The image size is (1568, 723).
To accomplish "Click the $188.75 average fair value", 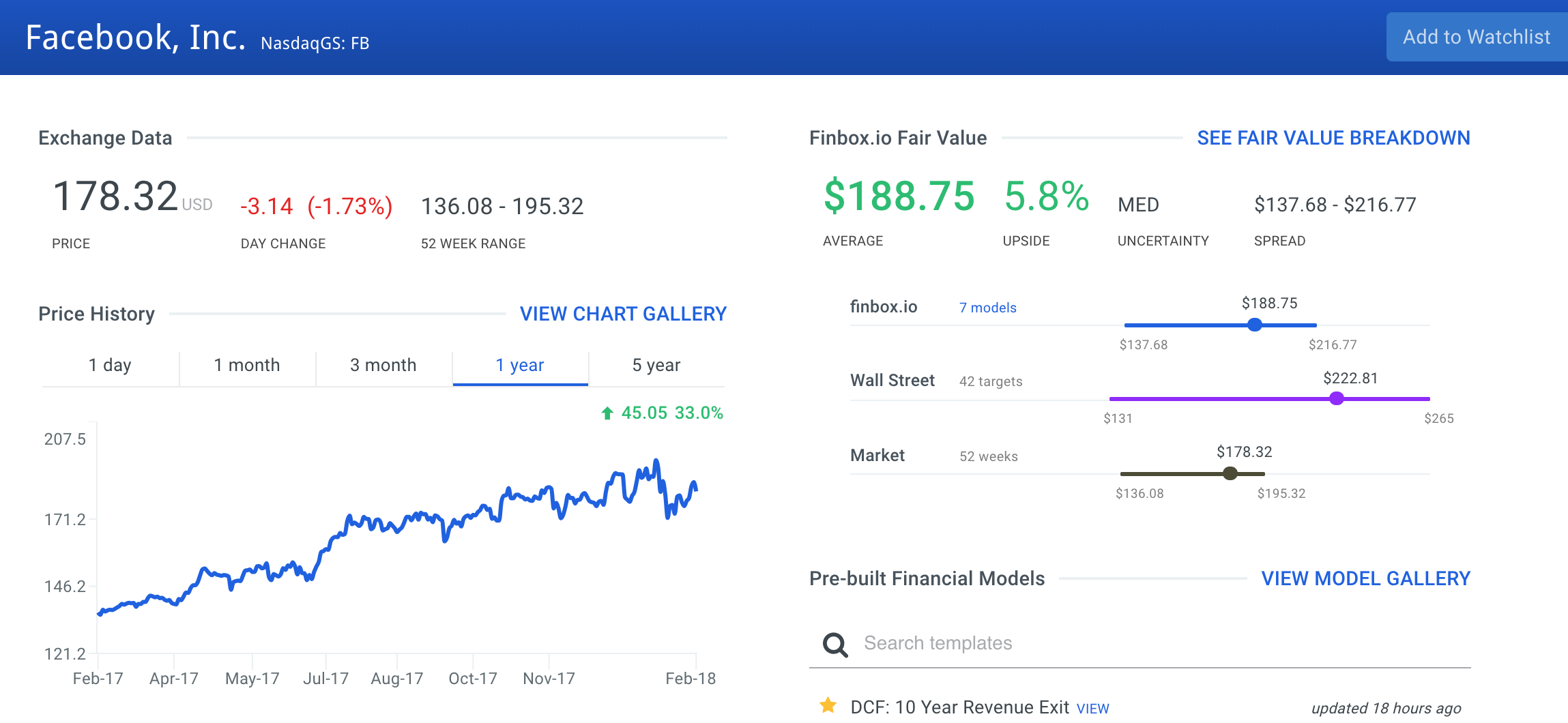I will click(x=899, y=196).
